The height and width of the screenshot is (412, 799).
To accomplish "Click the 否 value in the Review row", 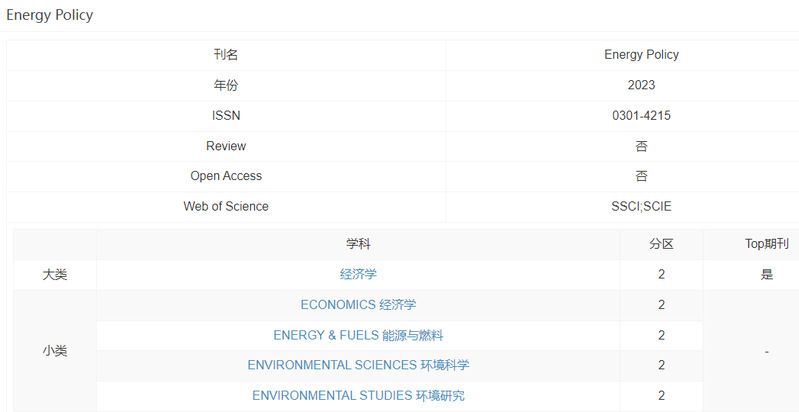I will (641, 146).
